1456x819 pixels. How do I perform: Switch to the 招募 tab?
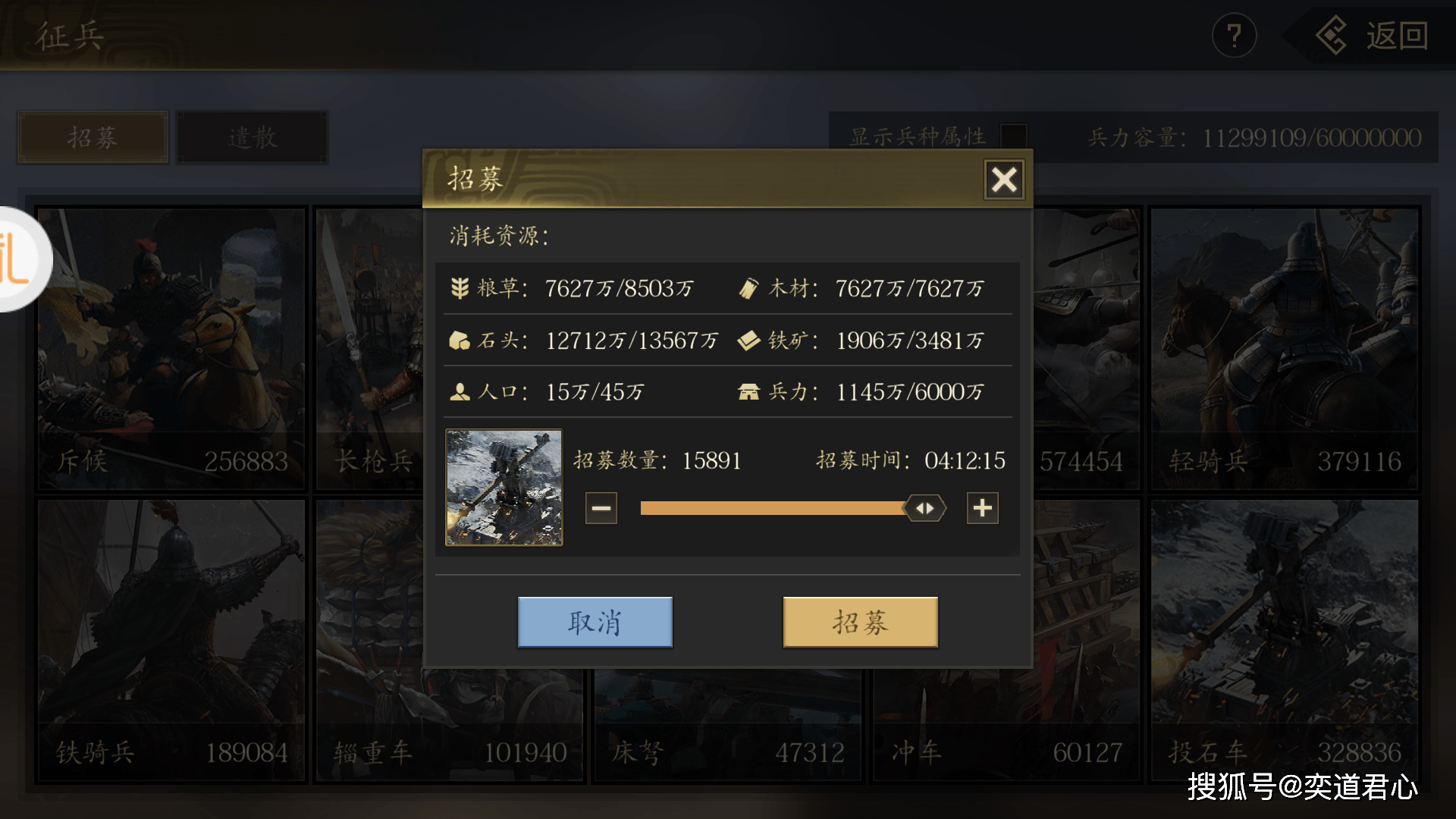[93, 137]
